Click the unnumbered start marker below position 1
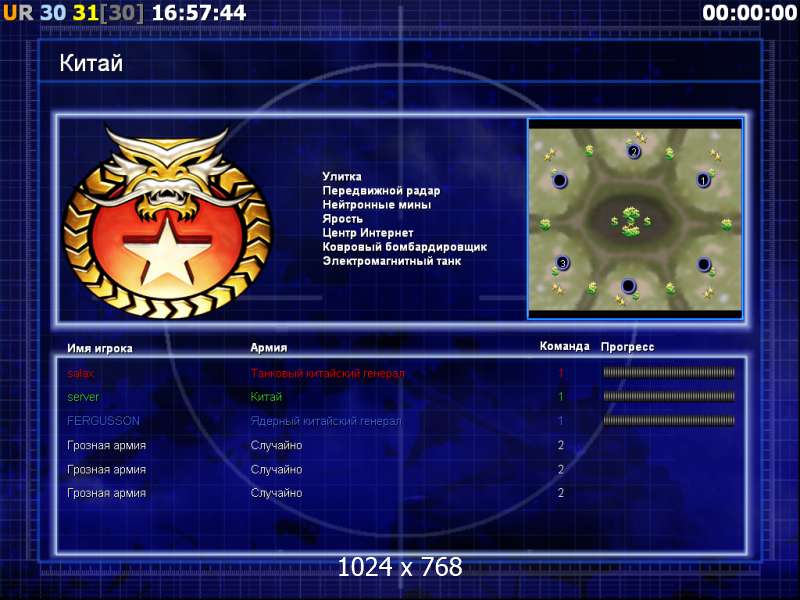 [x=704, y=264]
